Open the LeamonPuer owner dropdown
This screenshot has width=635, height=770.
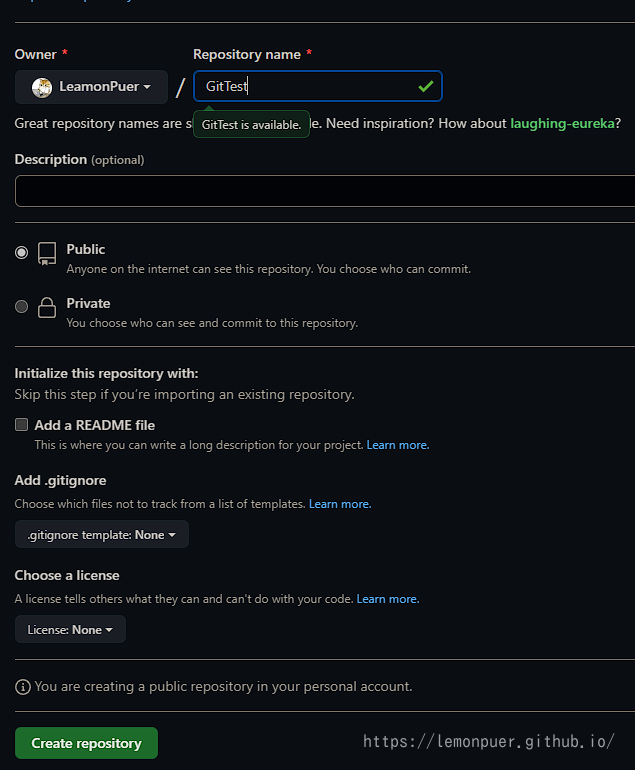point(91,87)
